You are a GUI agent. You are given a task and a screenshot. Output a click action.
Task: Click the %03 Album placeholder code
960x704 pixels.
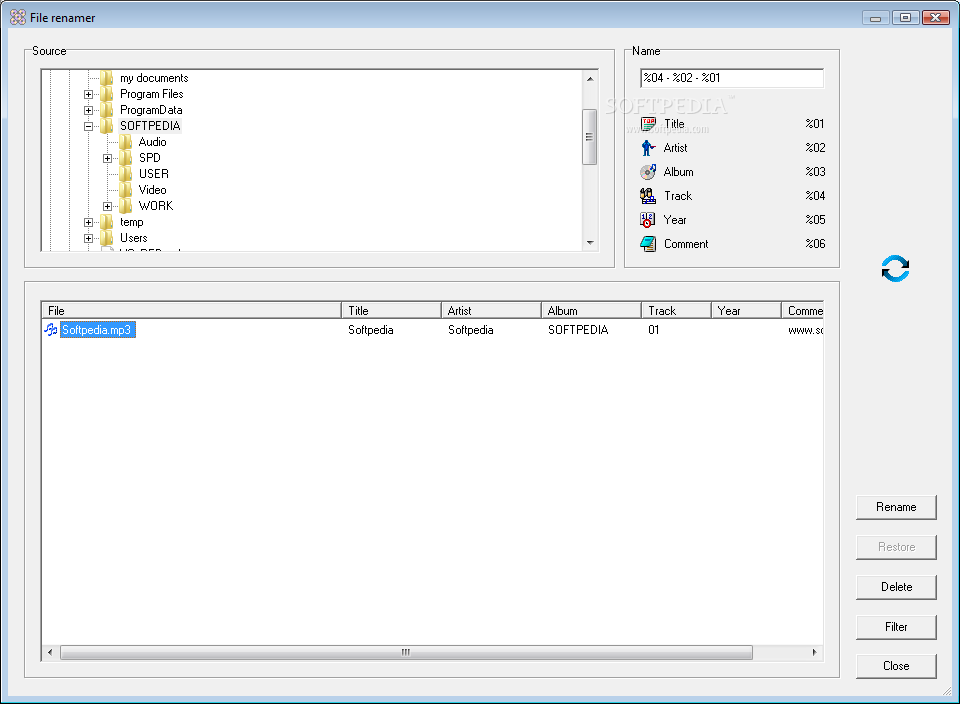click(x=815, y=171)
